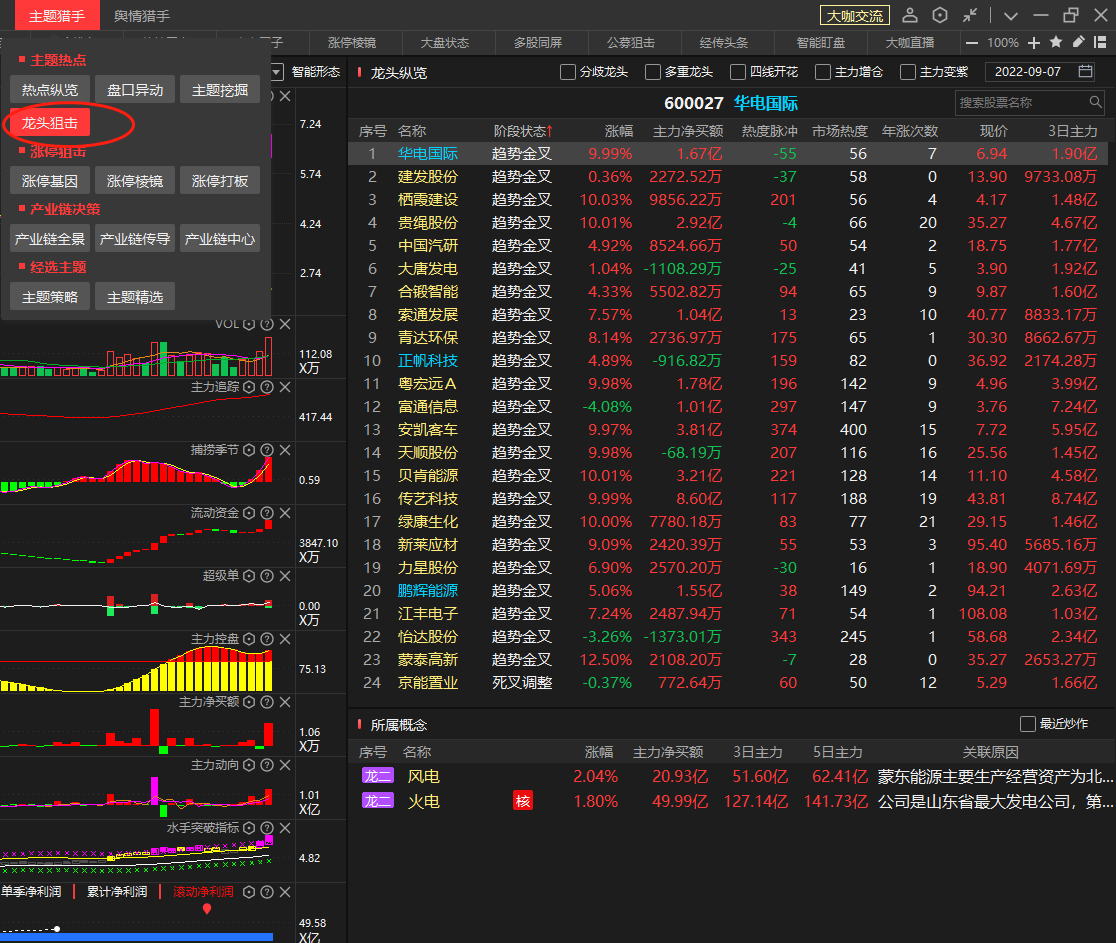Open the user account icon
This screenshot has width=1116, height=943.
[x=910, y=15]
